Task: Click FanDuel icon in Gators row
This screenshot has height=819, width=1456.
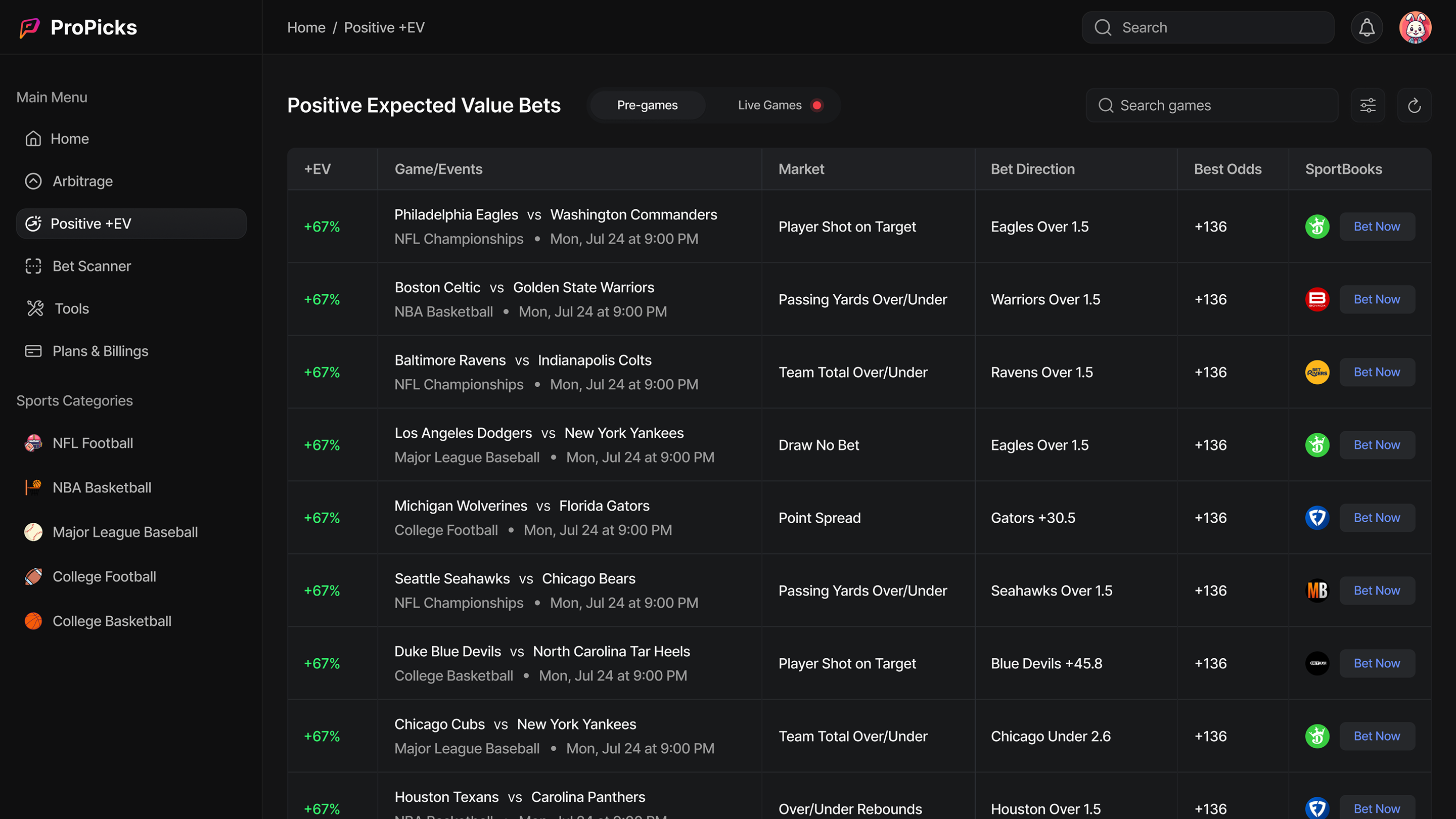Action: coord(1316,518)
